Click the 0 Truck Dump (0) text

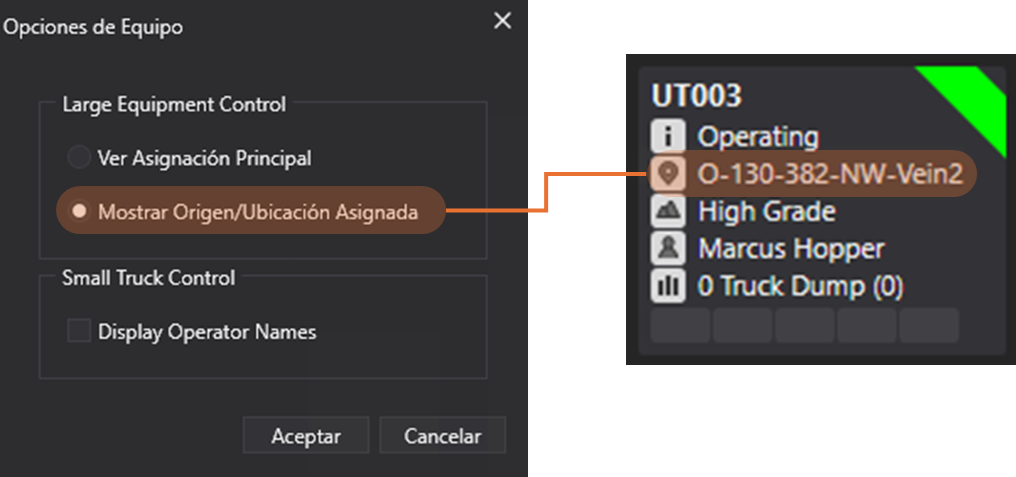(800, 286)
